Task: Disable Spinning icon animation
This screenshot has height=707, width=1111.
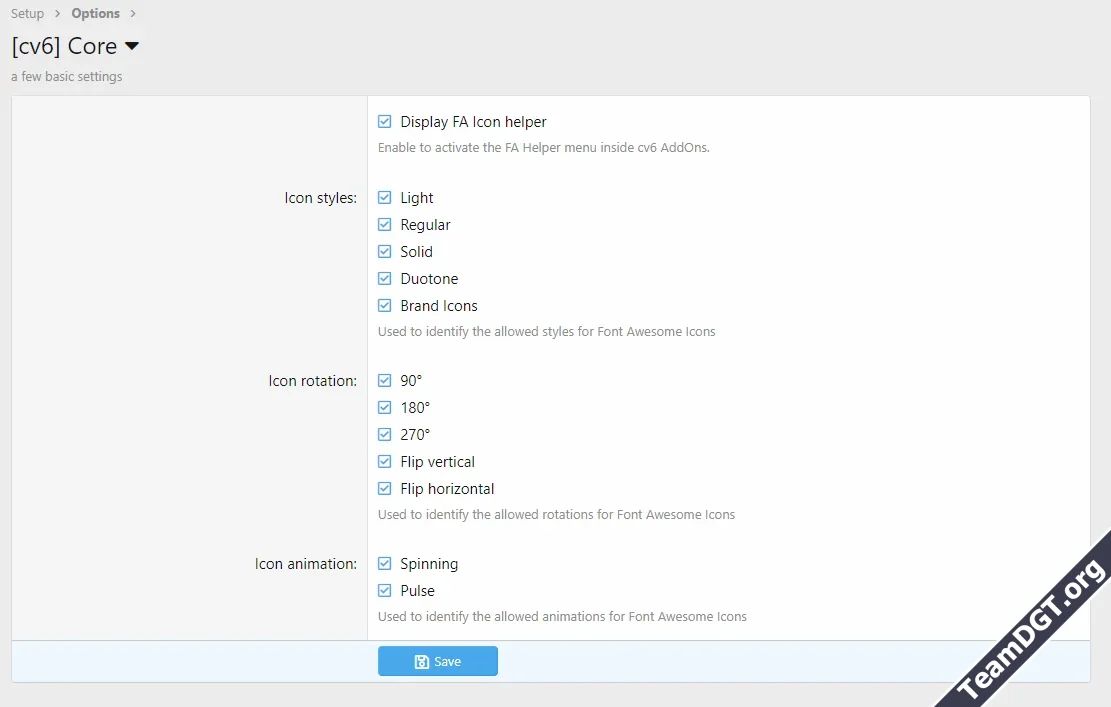Action: click(385, 564)
